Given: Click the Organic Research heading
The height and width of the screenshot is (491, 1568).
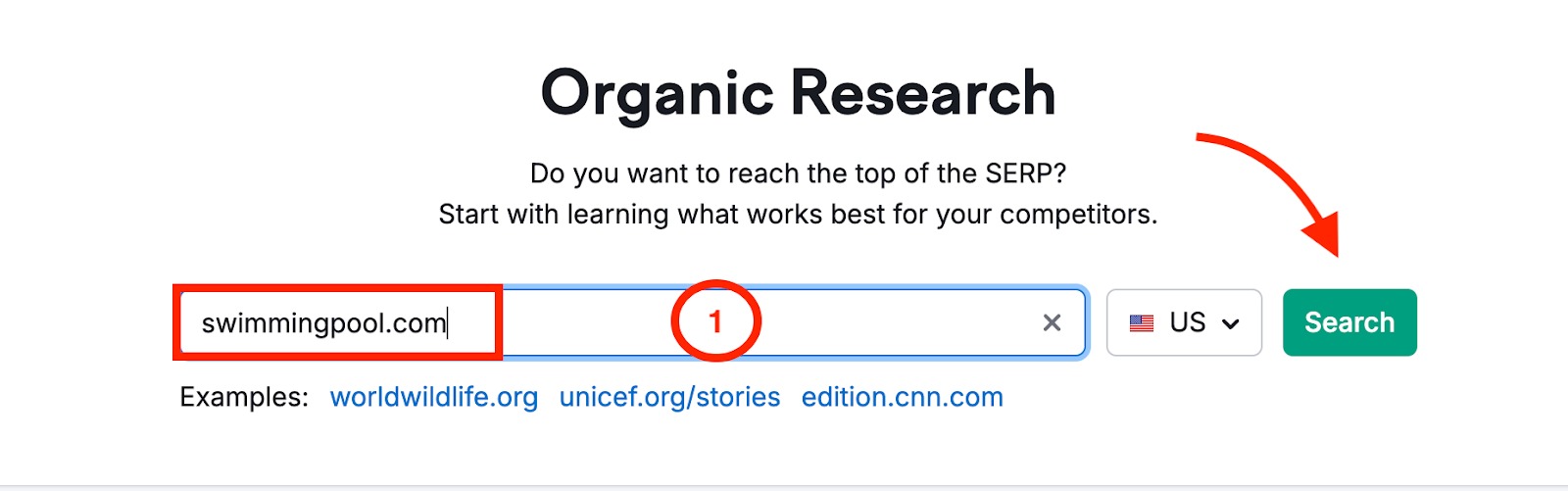Looking at the screenshot, I should coord(798,94).
